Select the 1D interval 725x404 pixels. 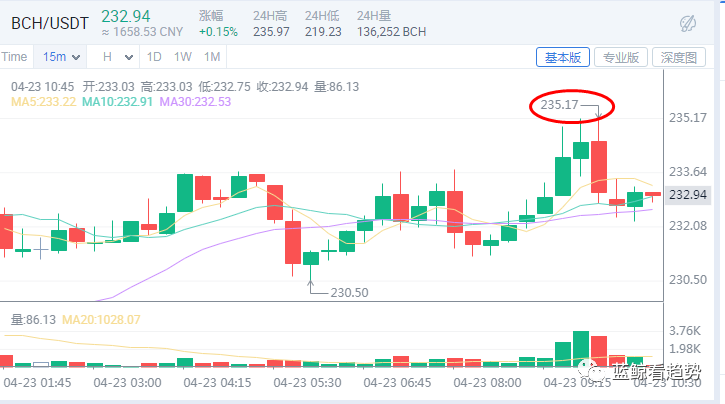154,57
